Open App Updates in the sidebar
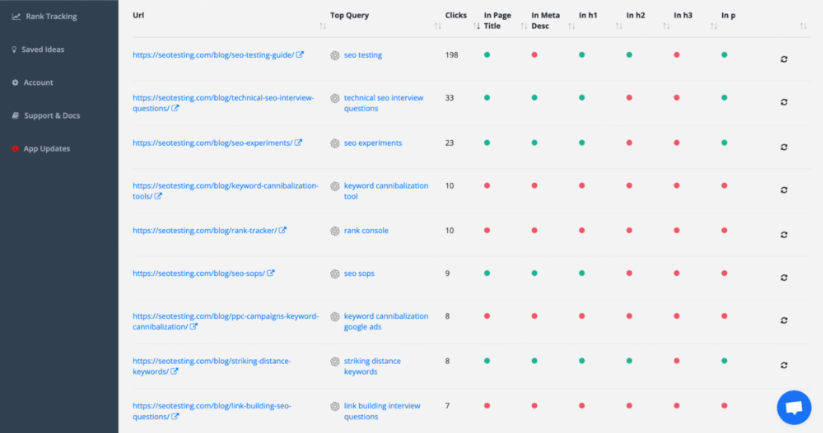Viewport: 823px width, 433px height. 41,149
